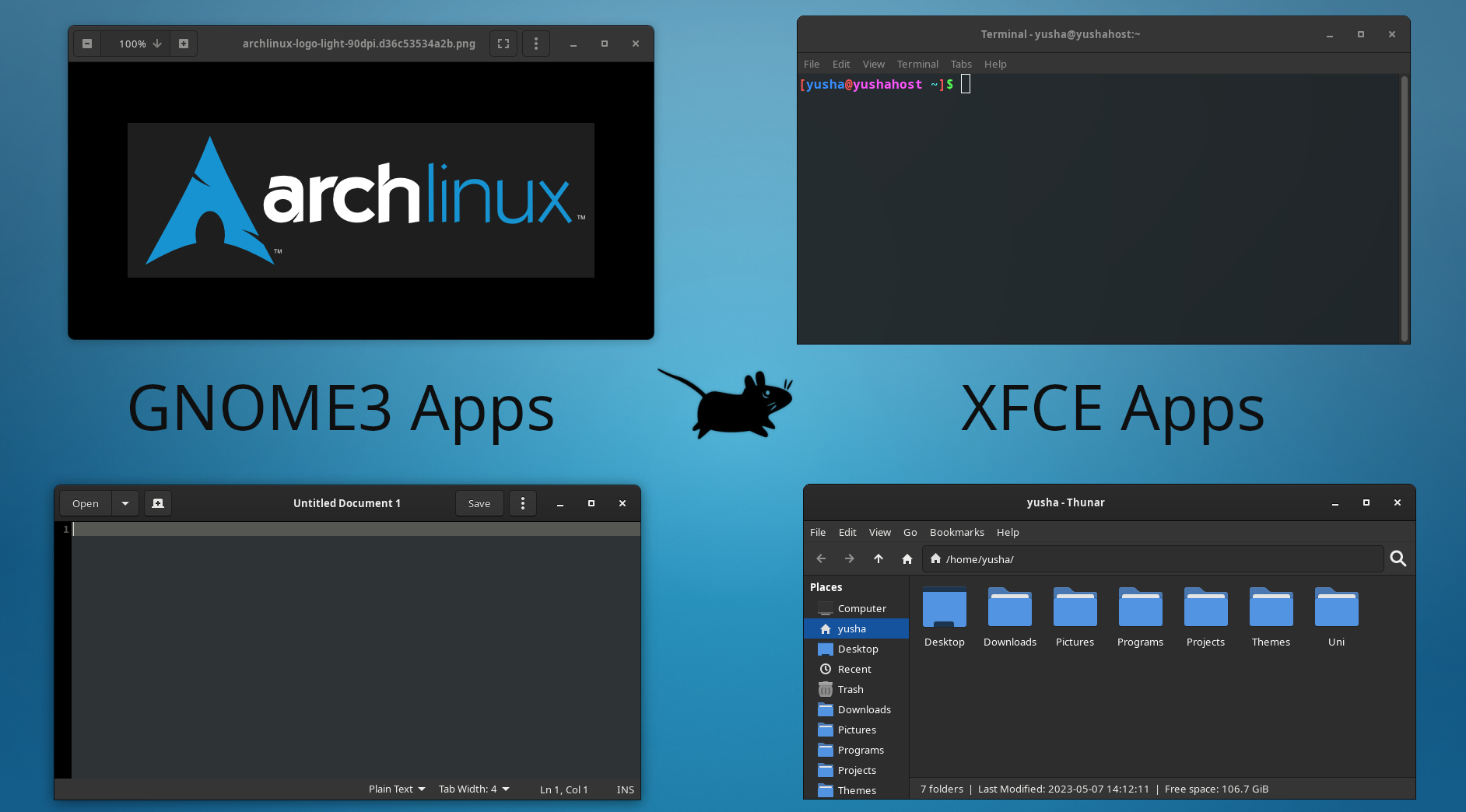Open the Plain Text language dropdown
This screenshot has height=812, width=1466.
click(x=397, y=789)
